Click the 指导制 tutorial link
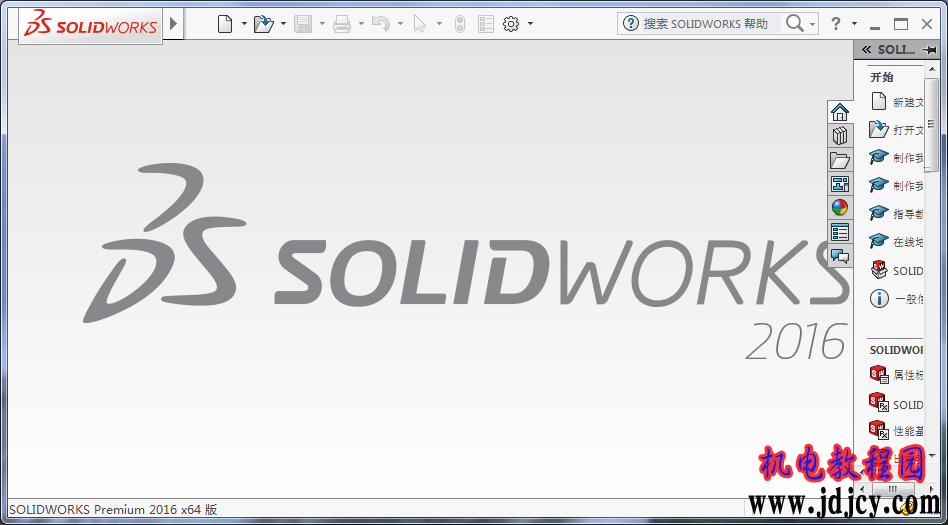Screen dimensions: 948x525 [908, 214]
